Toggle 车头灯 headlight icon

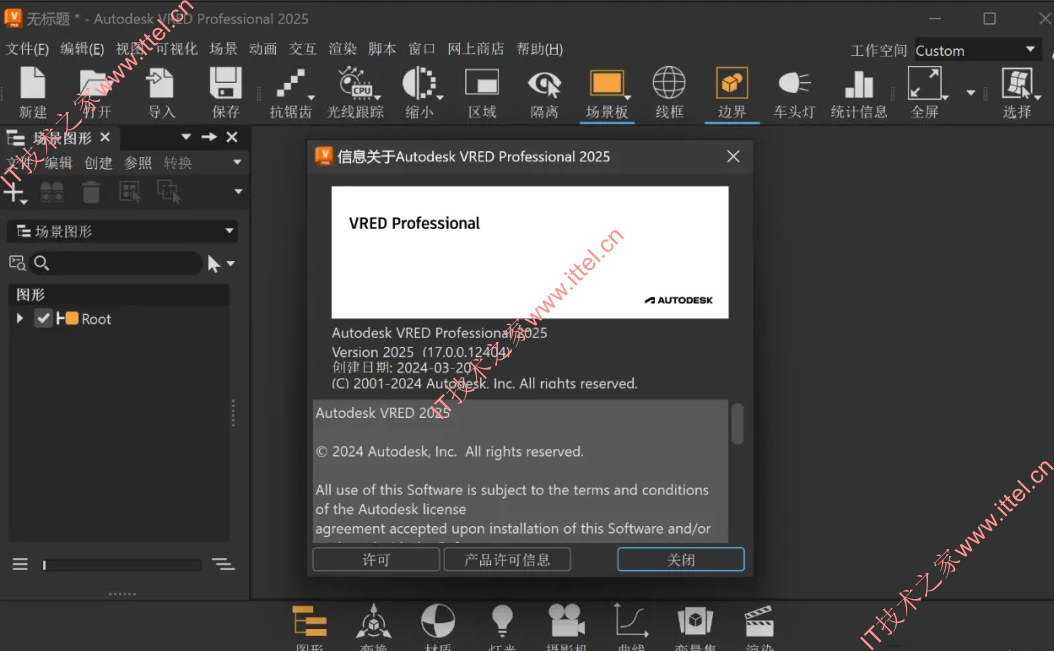(794, 83)
